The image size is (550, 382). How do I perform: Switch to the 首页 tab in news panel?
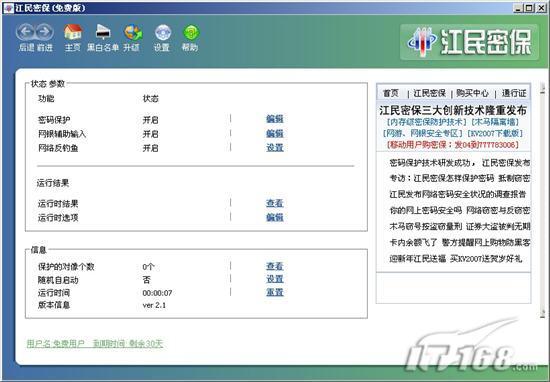[x=390, y=93]
